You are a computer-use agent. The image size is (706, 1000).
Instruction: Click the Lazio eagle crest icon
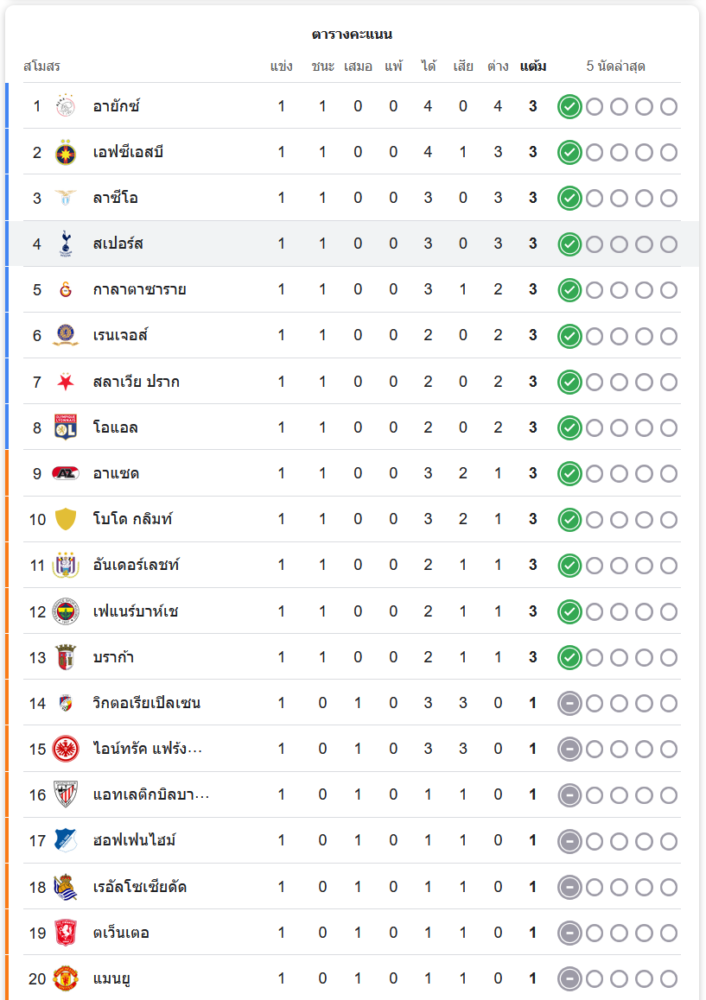(x=66, y=198)
